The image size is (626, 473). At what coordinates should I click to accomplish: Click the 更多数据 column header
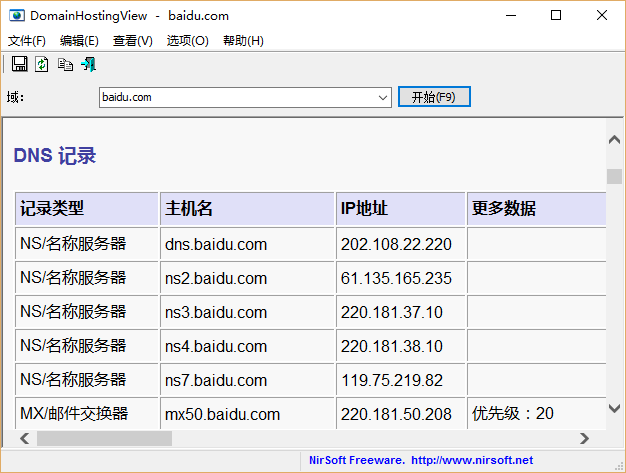537,209
